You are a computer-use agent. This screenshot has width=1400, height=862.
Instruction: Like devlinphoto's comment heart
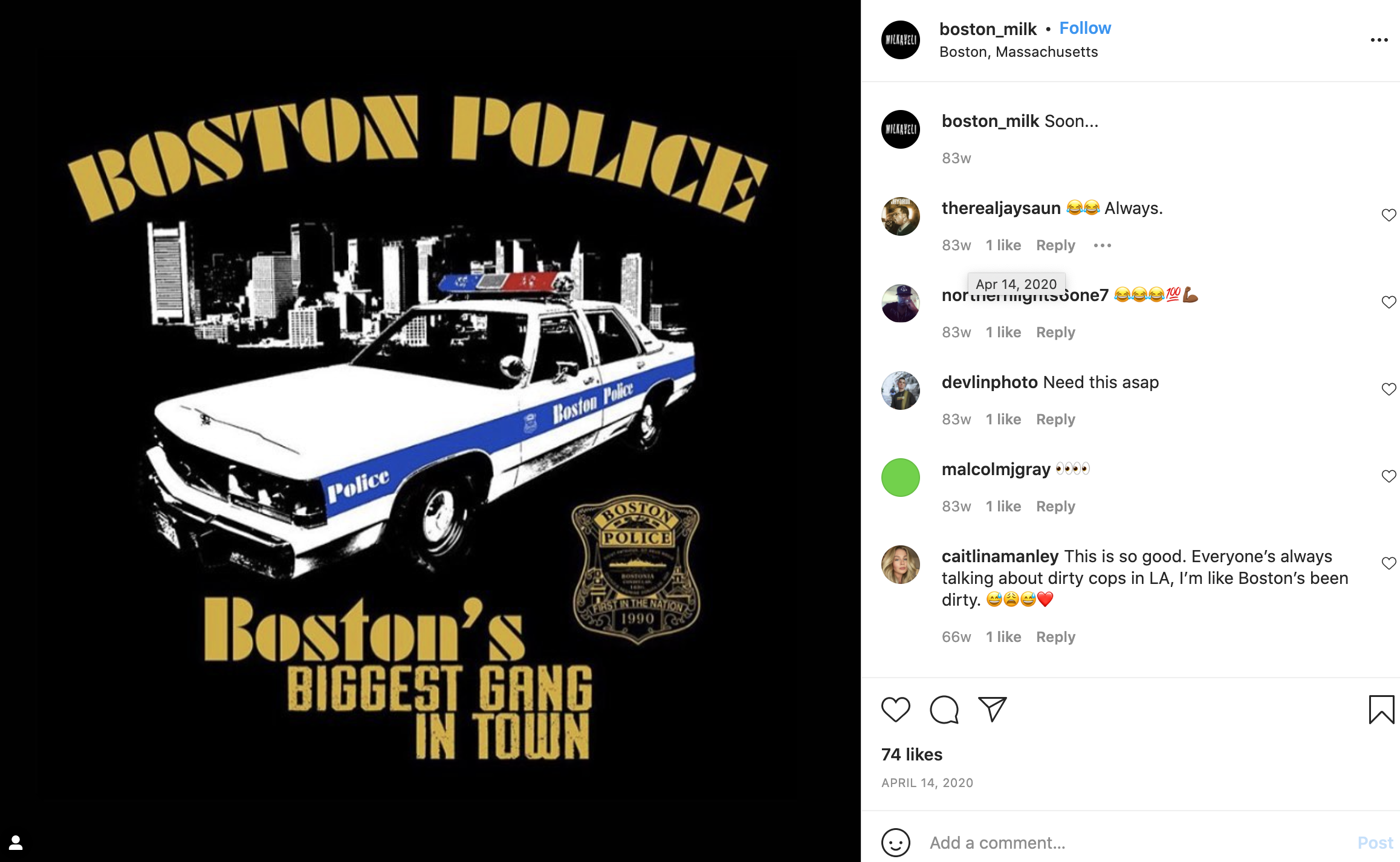tap(1389, 389)
